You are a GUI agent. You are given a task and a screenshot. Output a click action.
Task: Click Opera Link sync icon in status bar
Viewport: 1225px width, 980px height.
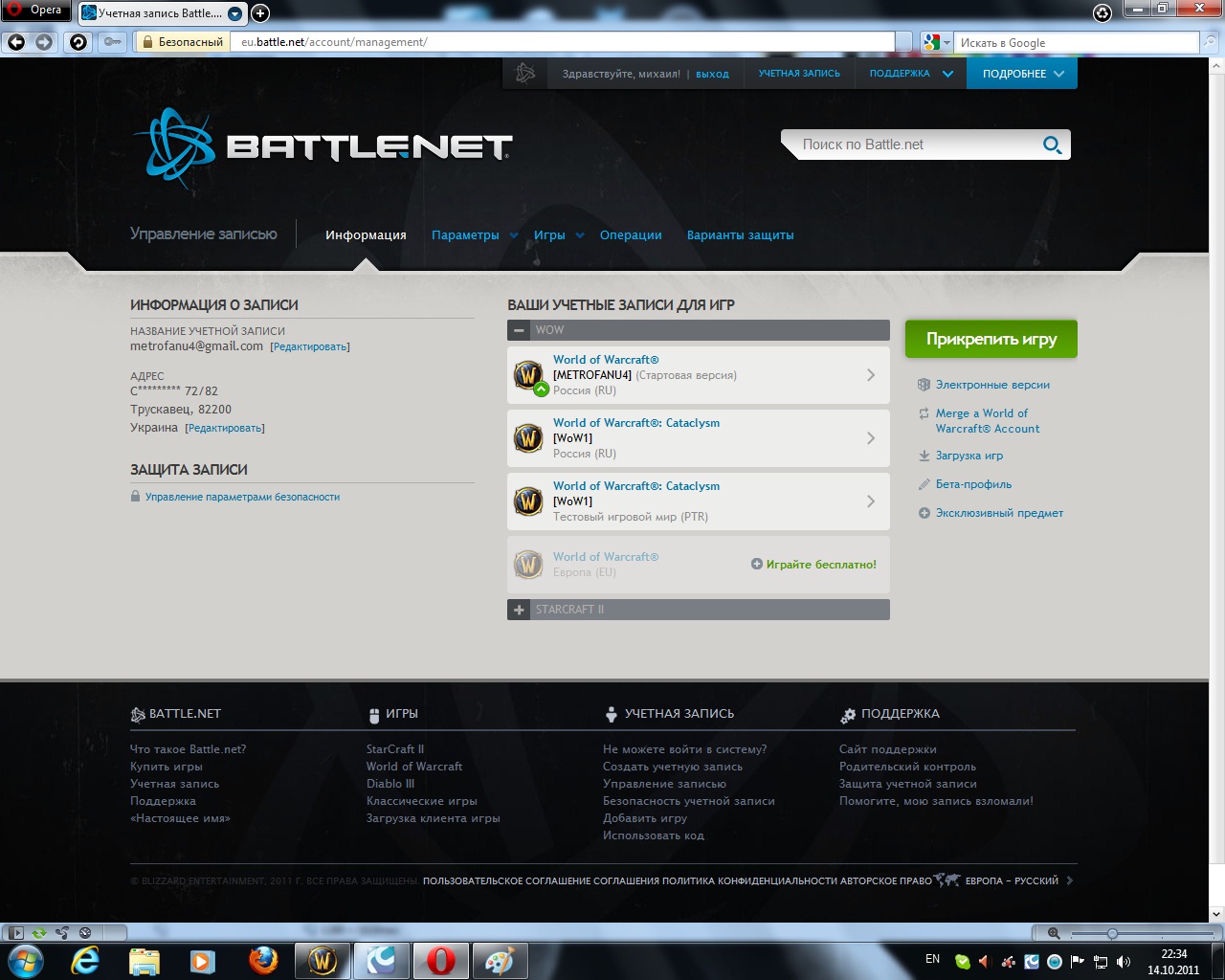[x=39, y=932]
